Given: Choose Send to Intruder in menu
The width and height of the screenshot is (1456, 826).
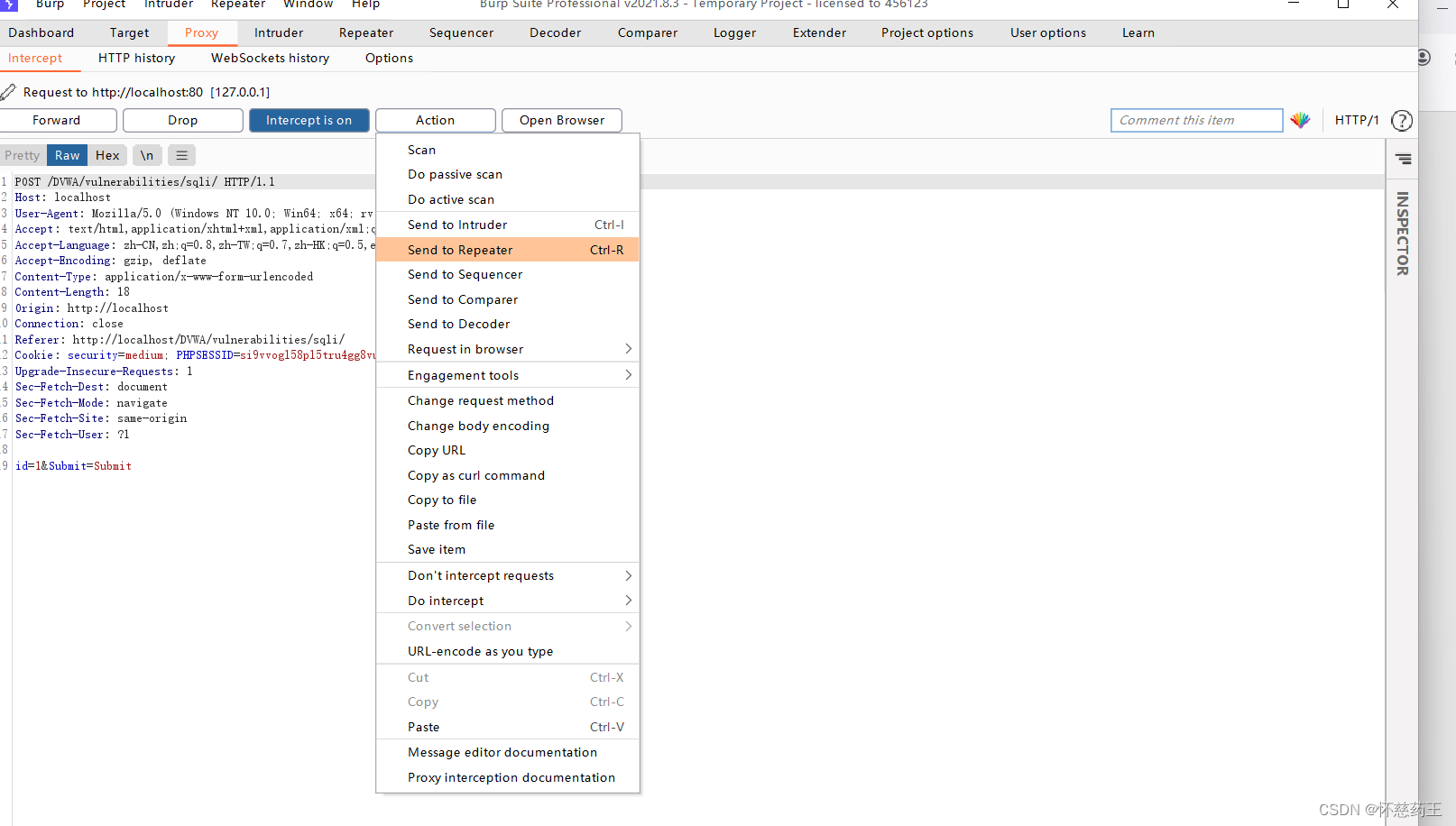Looking at the screenshot, I should (507, 225).
